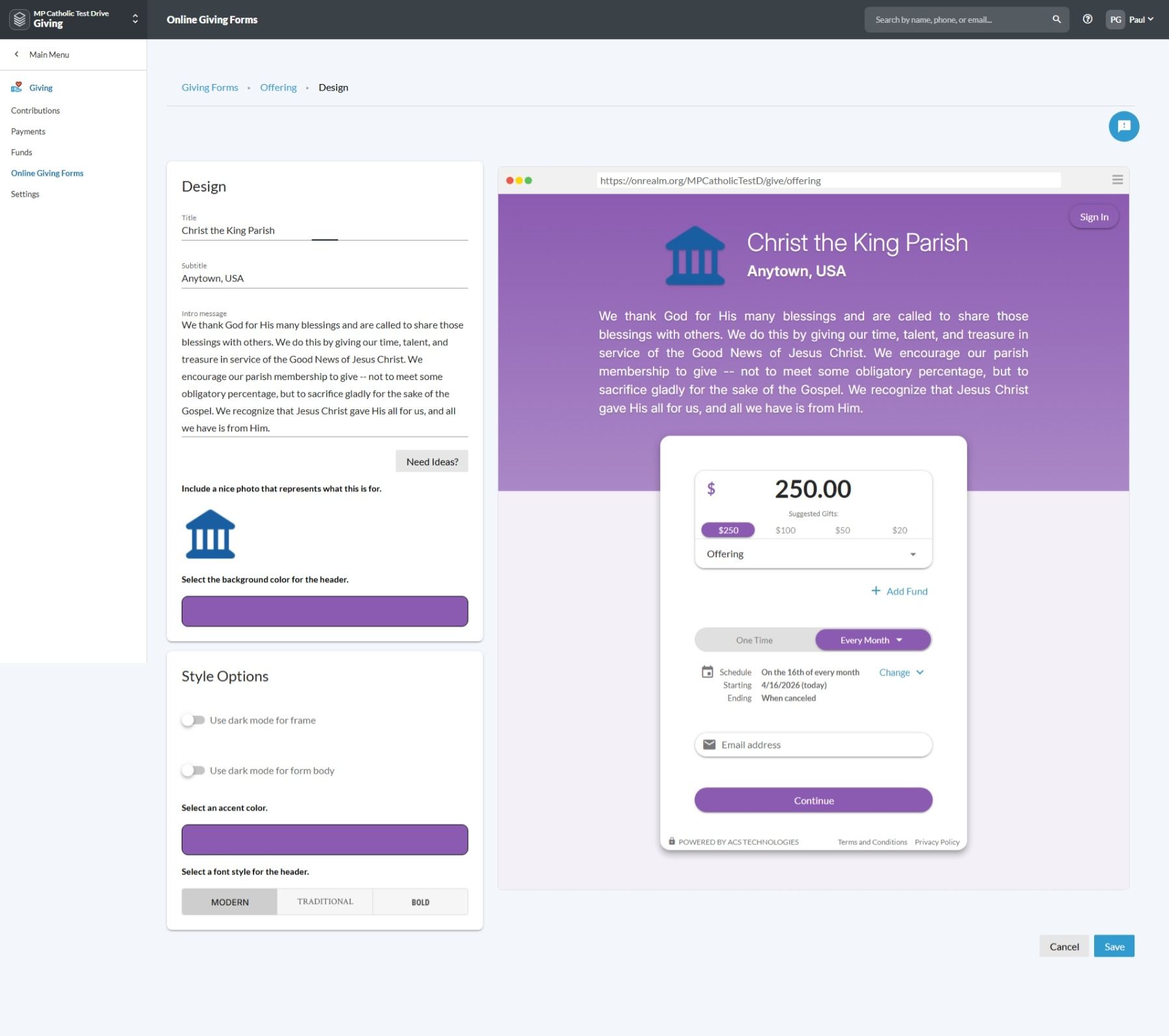Click the top search box
Image resolution: width=1169 pixels, height=1036 pixels.
(966, 20)
